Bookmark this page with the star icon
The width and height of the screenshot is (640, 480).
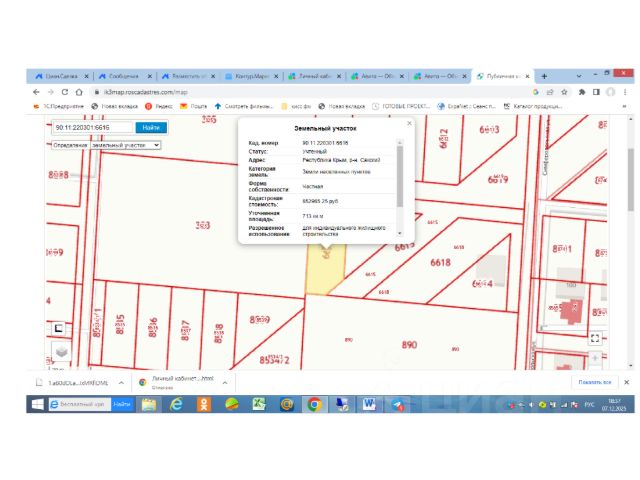[x=564, y=92]
